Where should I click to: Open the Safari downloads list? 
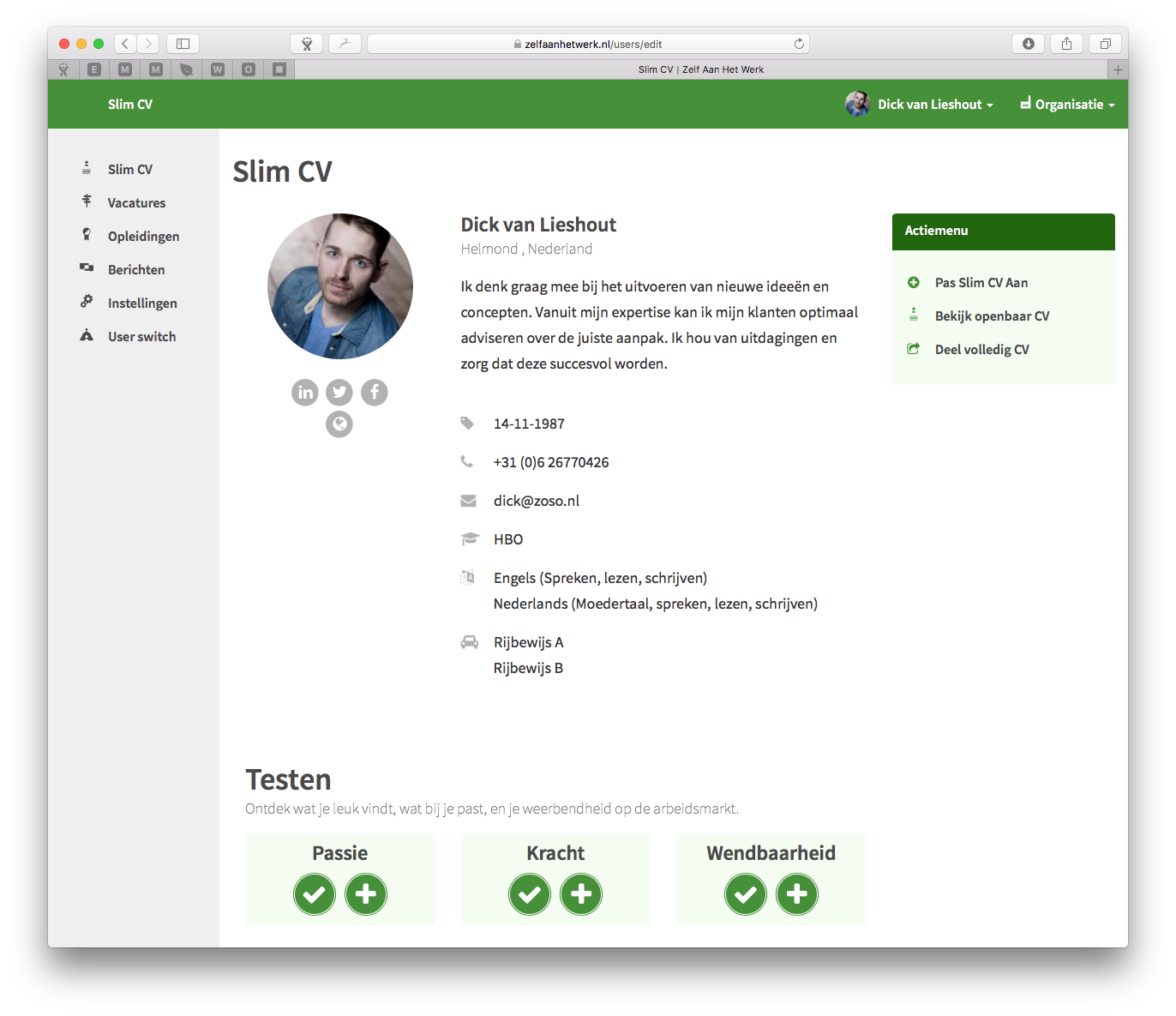tap(1029, 44)
